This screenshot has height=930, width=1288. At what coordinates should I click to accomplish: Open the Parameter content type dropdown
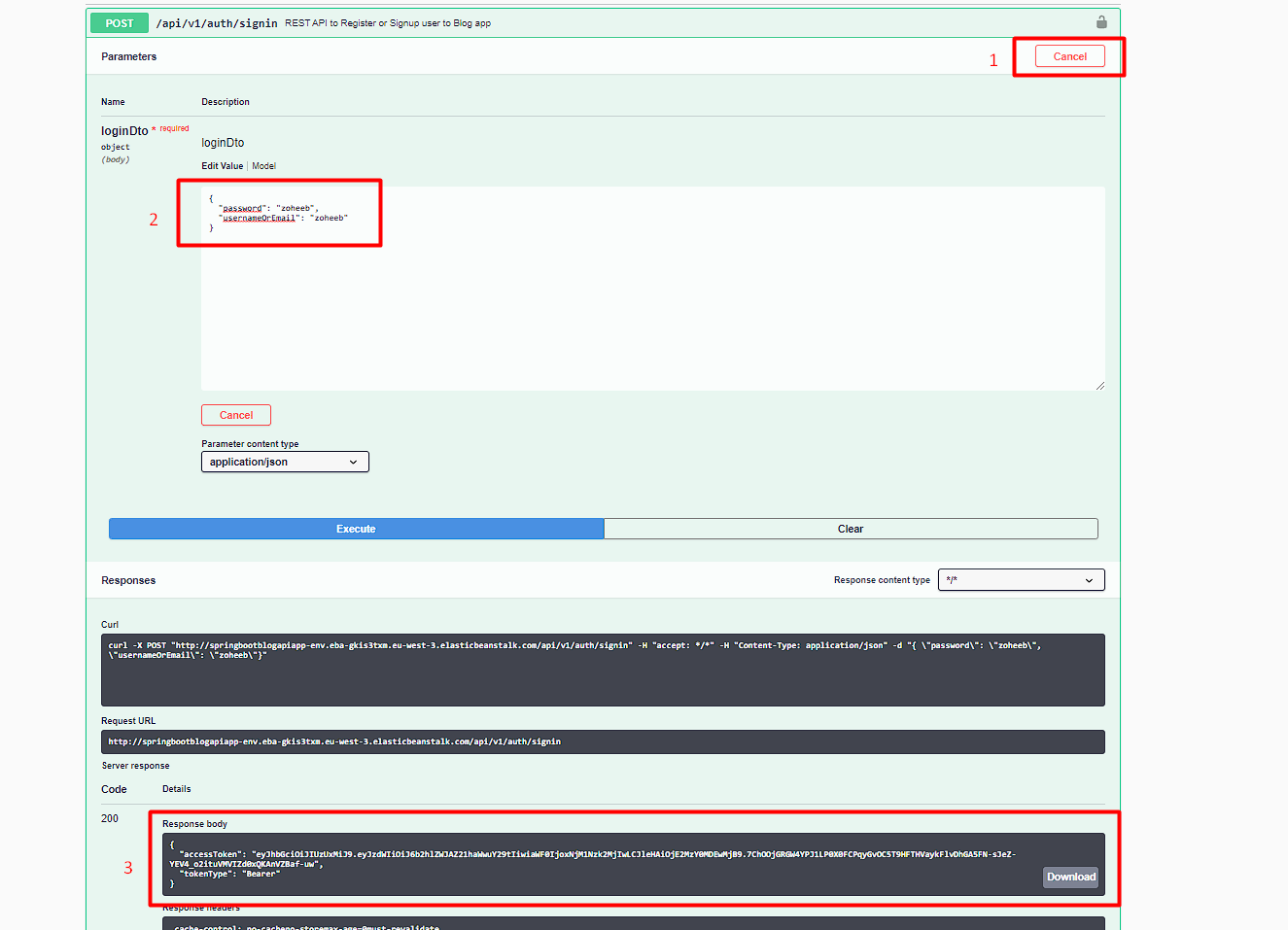(285, 463)
